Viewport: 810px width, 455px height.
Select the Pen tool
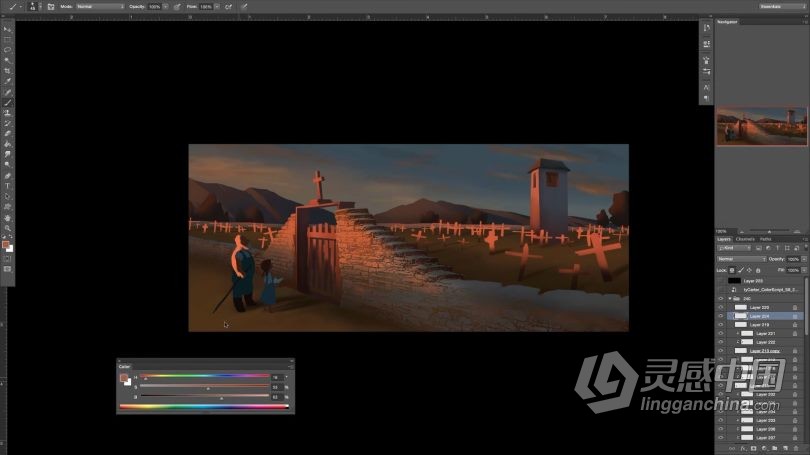7,176
